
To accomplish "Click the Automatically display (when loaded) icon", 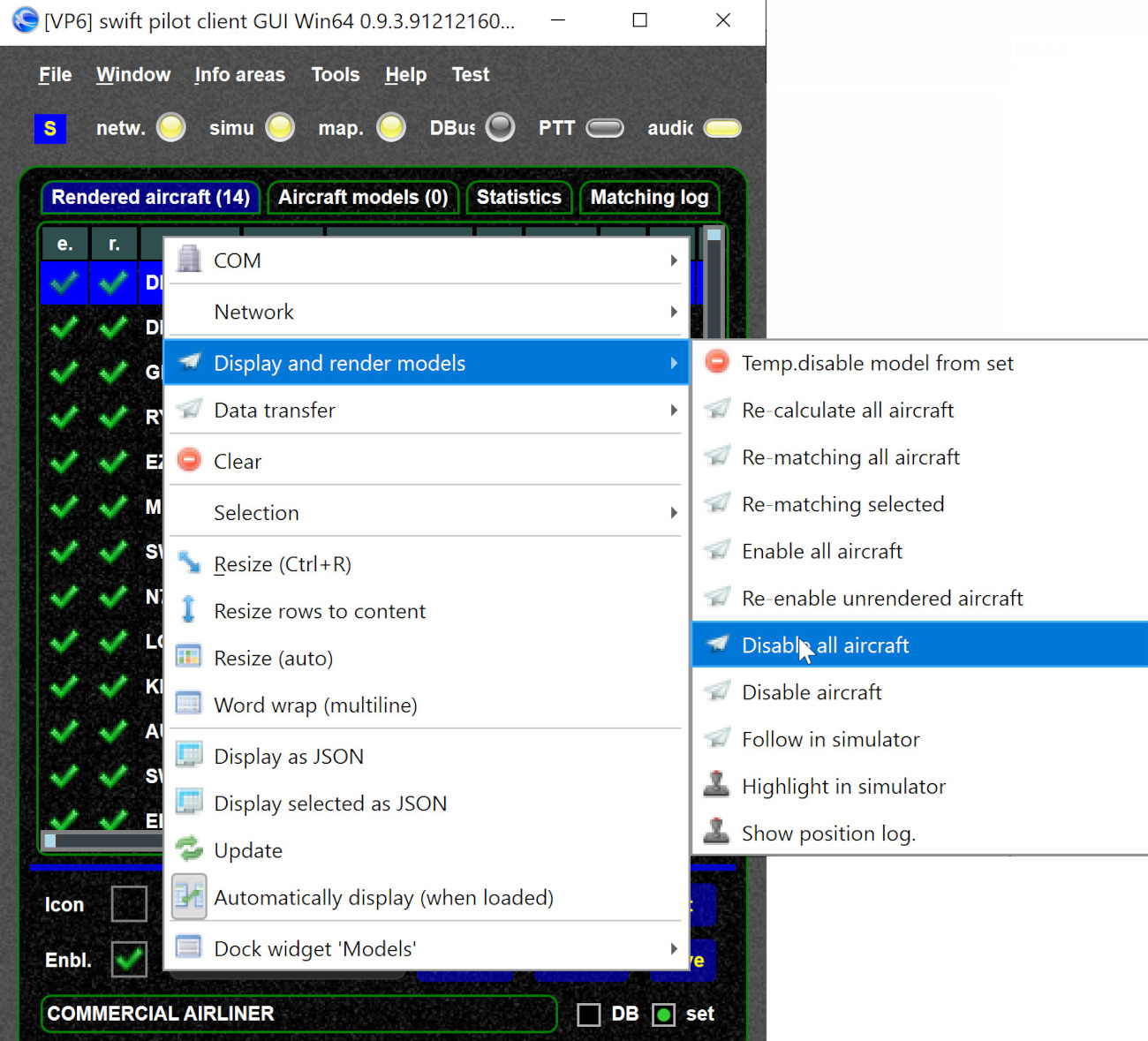I will pyautogui.click(x=189, y=896).
